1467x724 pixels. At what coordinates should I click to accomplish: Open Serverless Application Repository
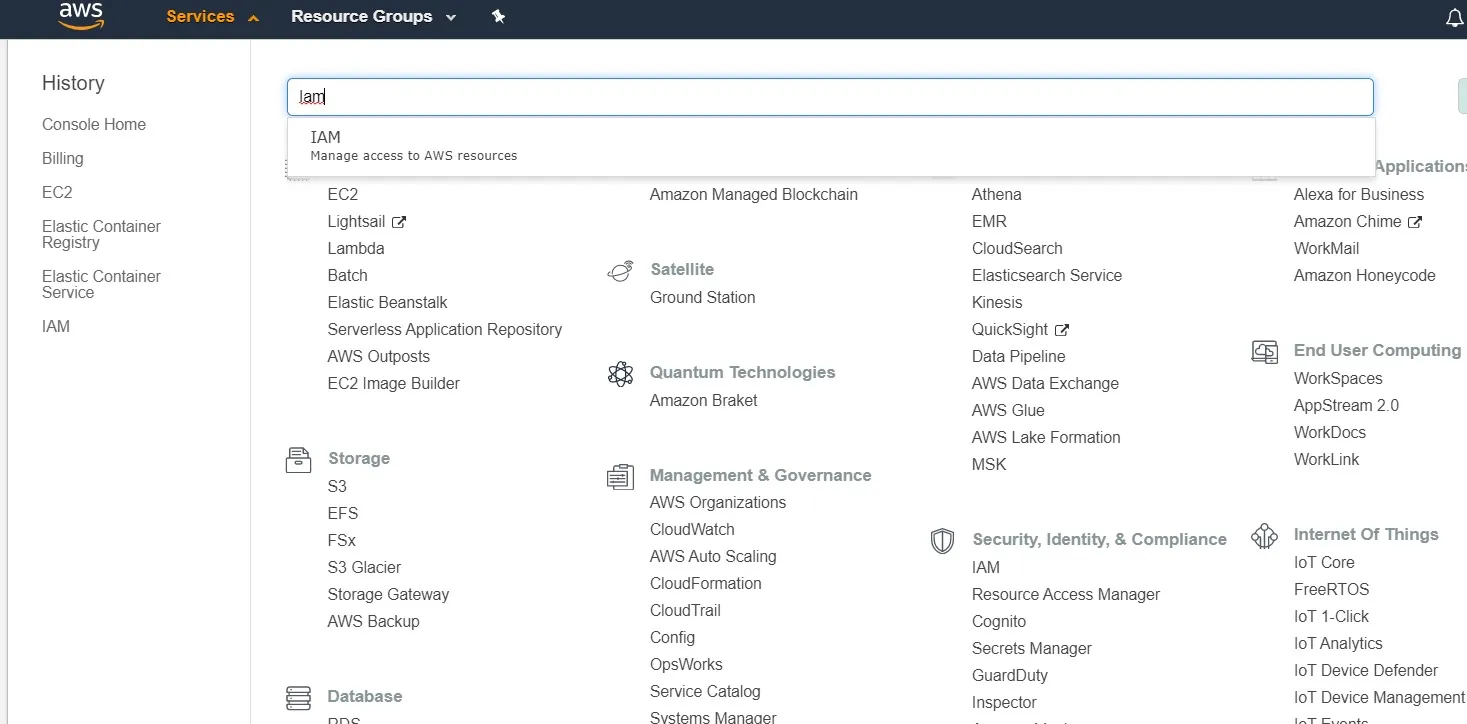[x=445, y=329]
